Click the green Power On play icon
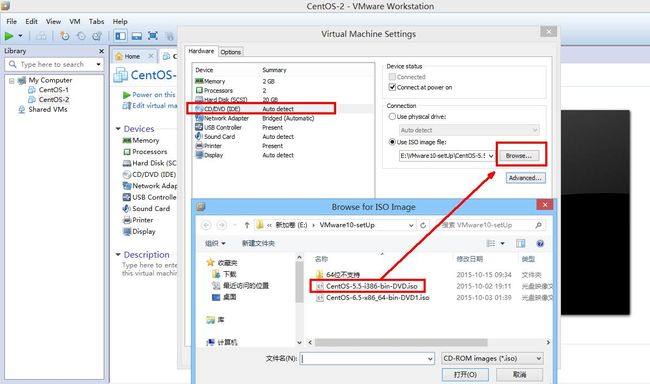650x384 pixels. click(9, 36)
